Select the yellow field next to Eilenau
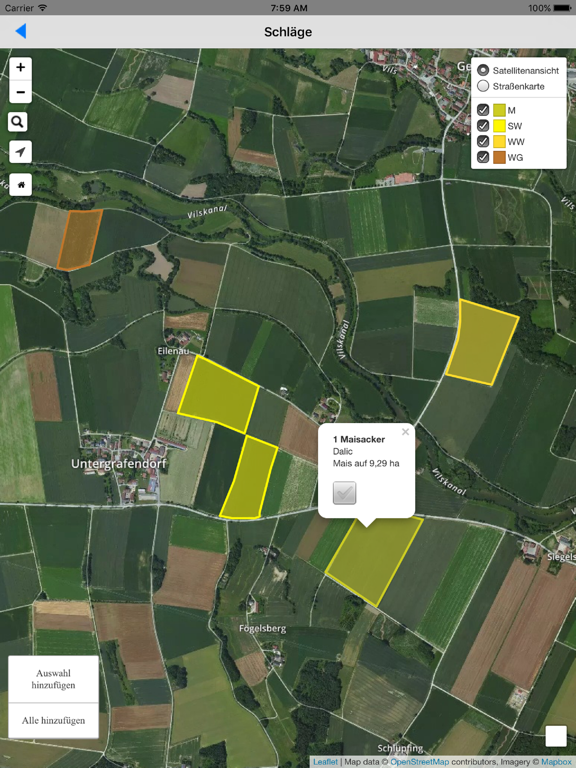This screenshot has width=576, height=768. (x=218, y=394)
